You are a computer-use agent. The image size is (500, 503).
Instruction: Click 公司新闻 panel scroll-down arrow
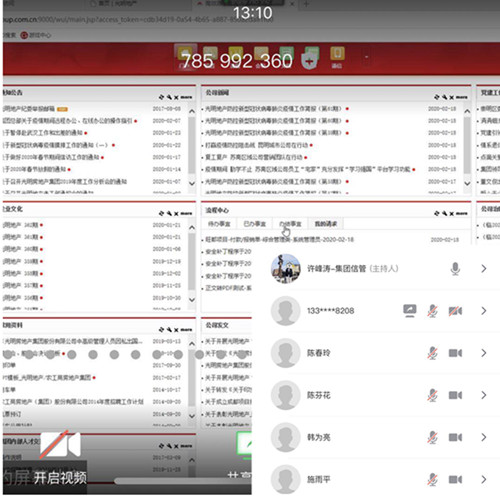467,183
